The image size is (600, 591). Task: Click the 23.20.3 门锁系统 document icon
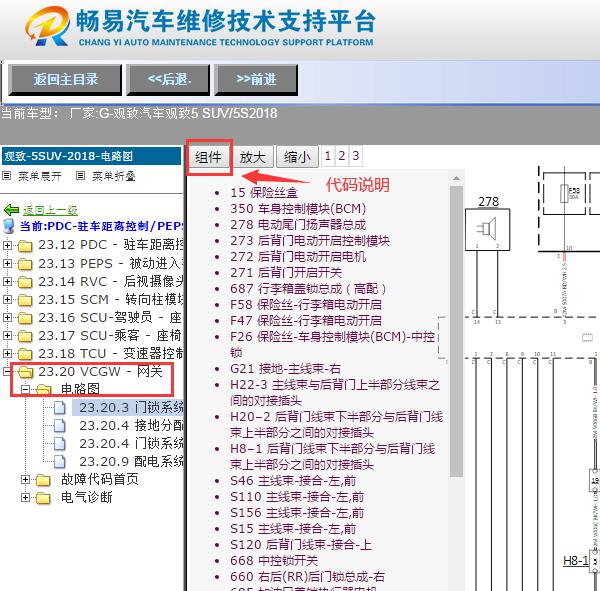click(60, 408)
